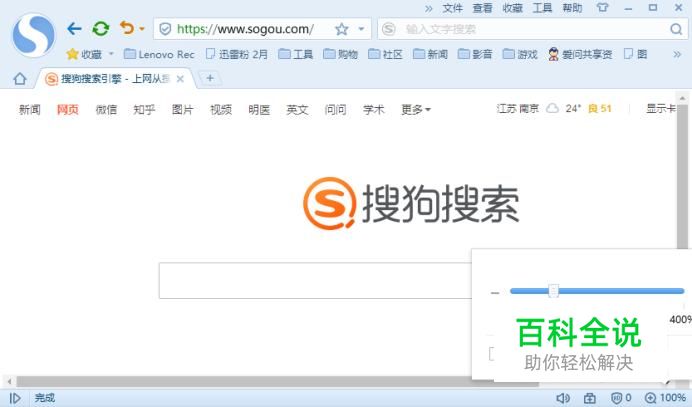
Task: Click the orange undo restore arrow
Action: tap(127, 28)
